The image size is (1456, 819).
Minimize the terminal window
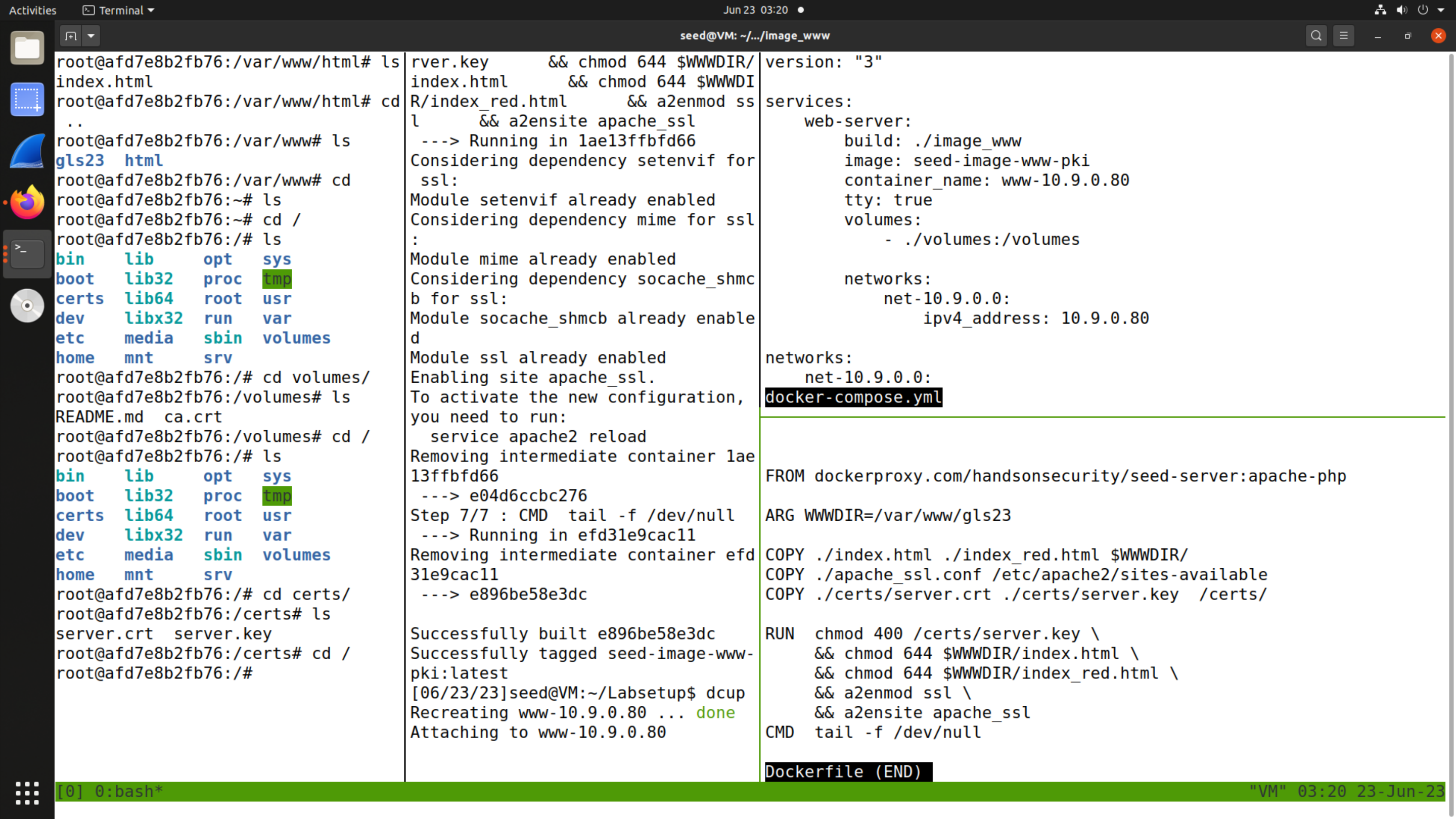point(1378,35)
